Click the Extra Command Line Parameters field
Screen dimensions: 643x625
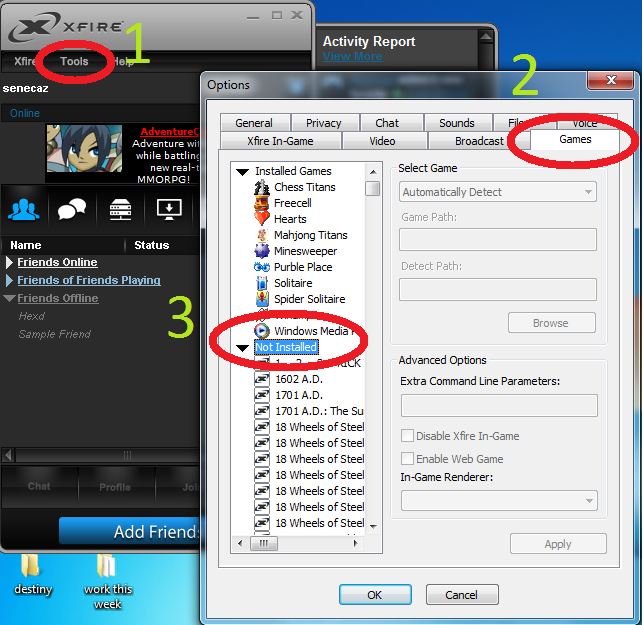[x=499, y=405]
